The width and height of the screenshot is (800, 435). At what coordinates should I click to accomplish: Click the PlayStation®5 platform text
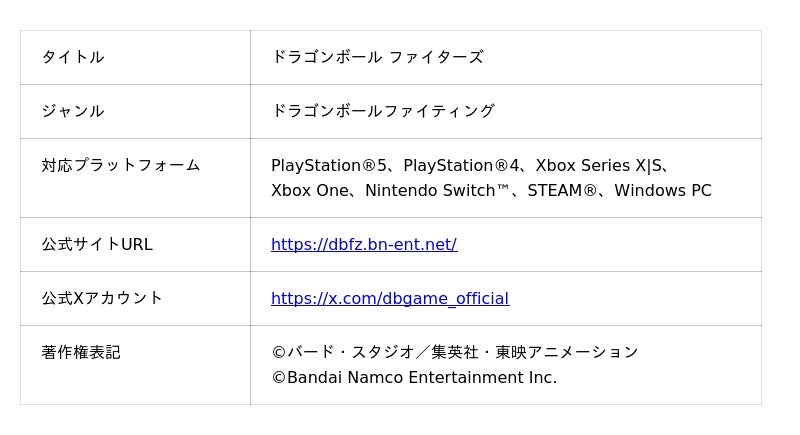click(x=329, y=165)
